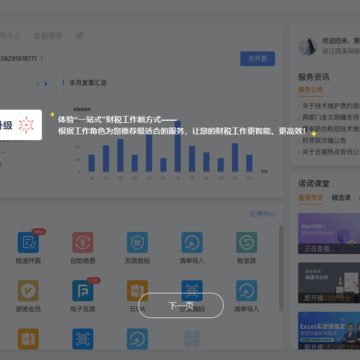Open the 智慧算 app icon
The image size is (360, 360).
click(247, 242)
